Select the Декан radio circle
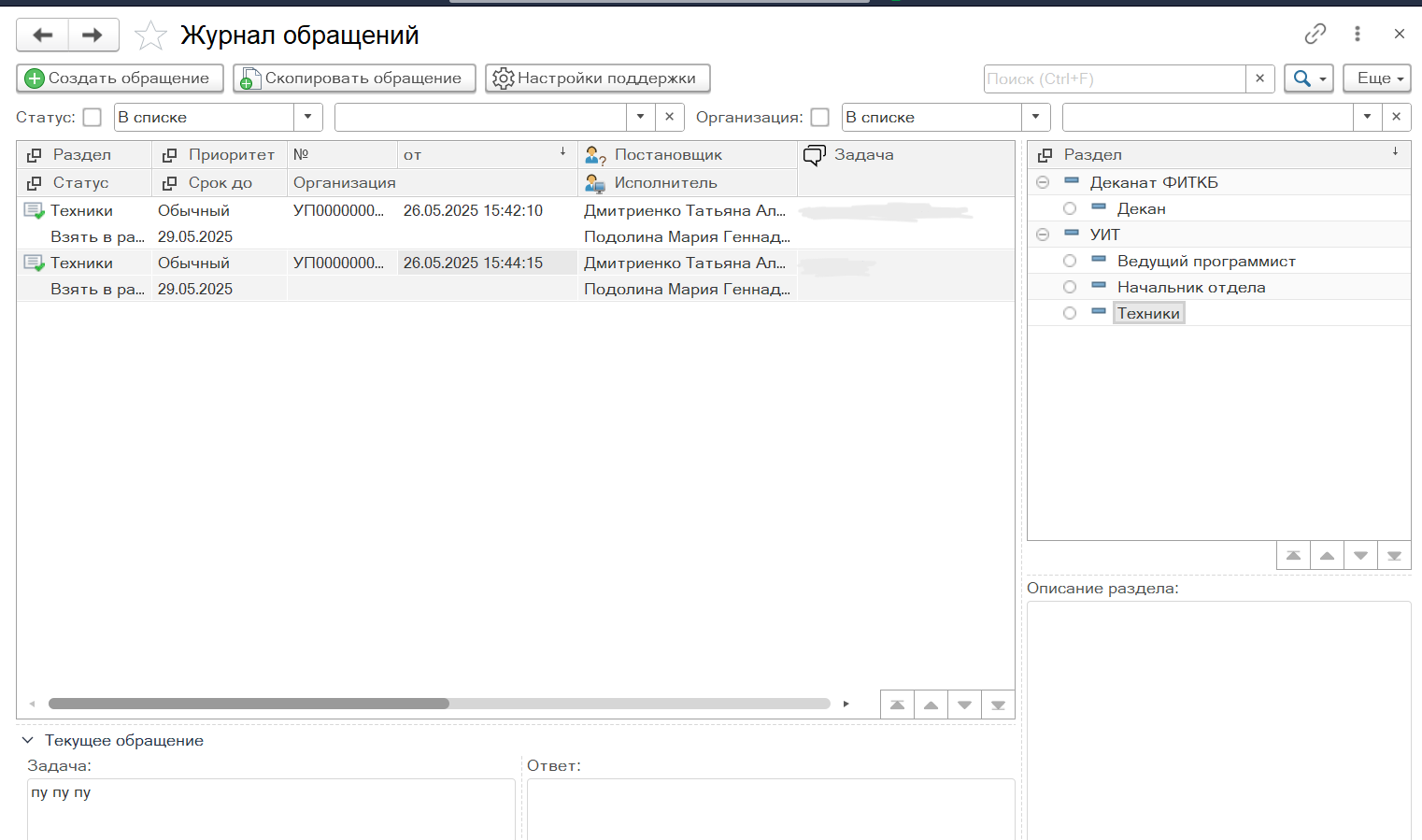The height and width of the screenshot is (840, 1422). tap(1070, 209)
